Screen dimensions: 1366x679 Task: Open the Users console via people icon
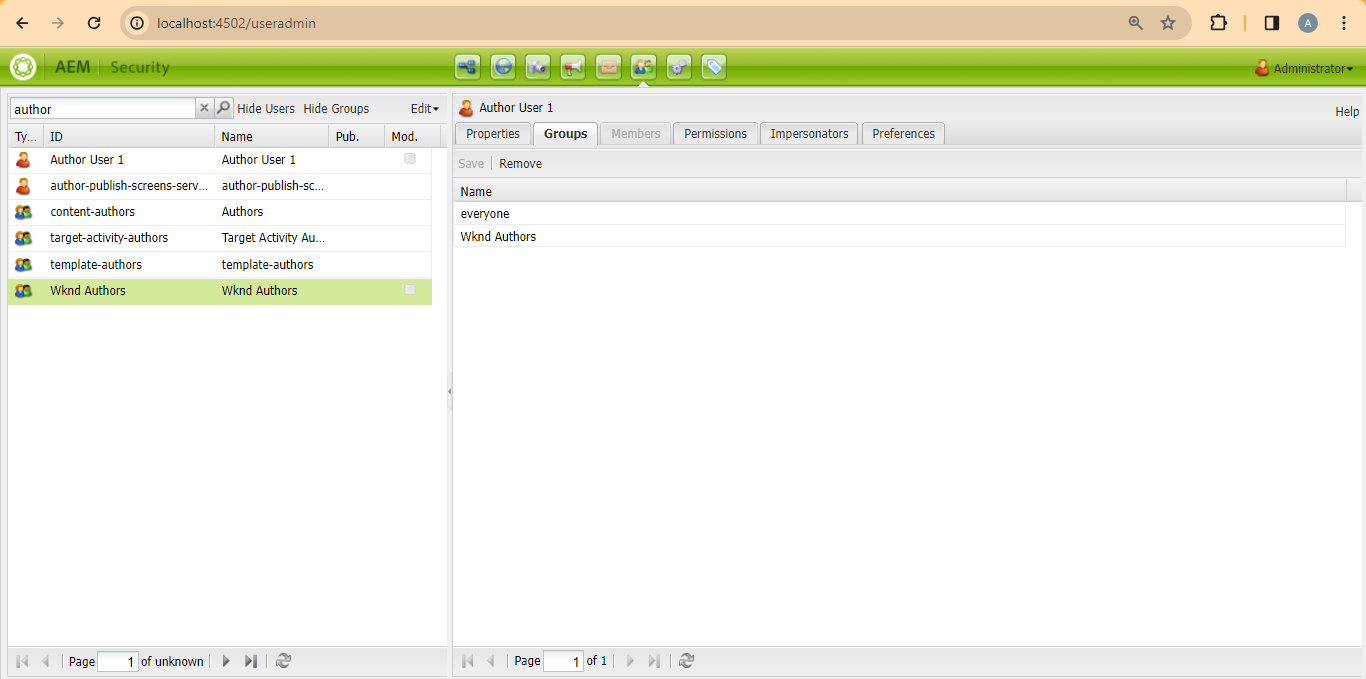[643, 67]
